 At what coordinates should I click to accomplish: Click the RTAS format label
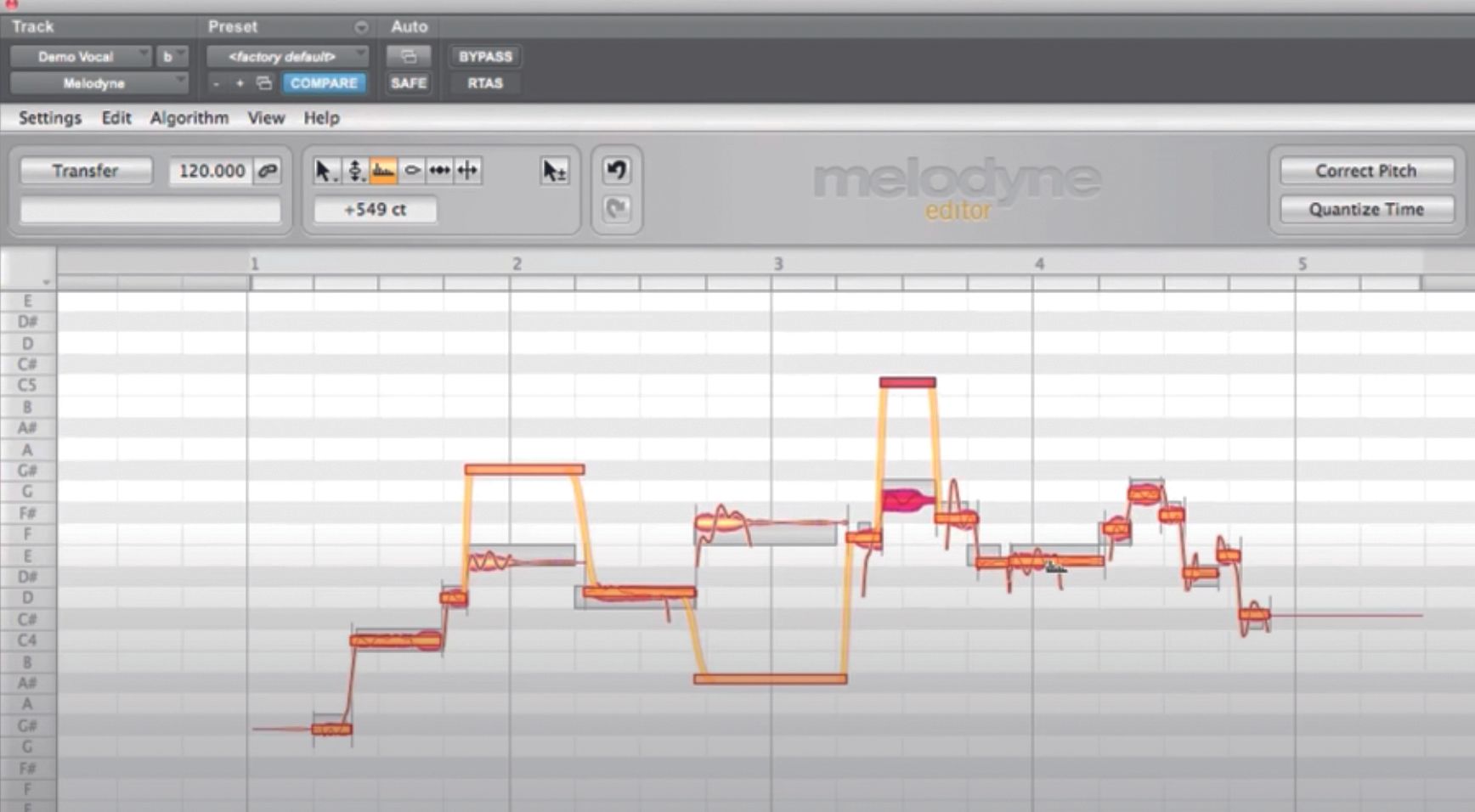click(x=485, y=83)
